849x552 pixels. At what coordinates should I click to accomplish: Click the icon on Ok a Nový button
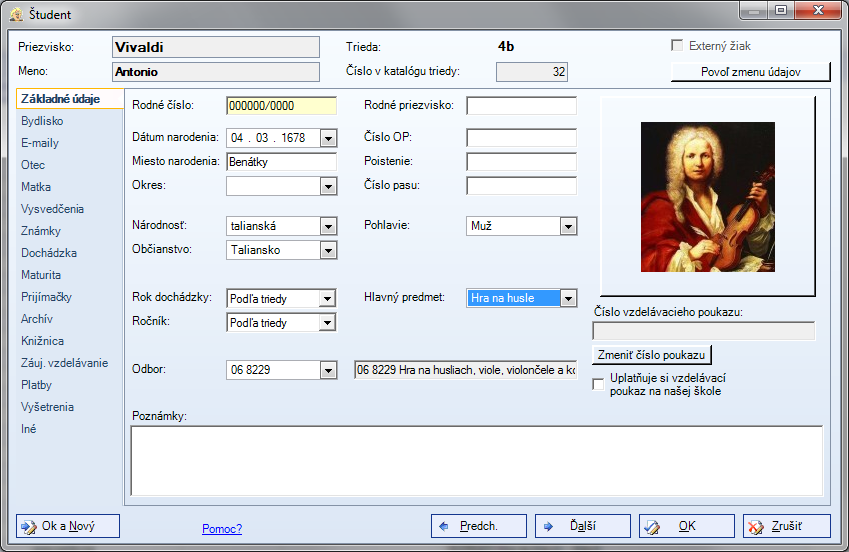coord(28,527)
